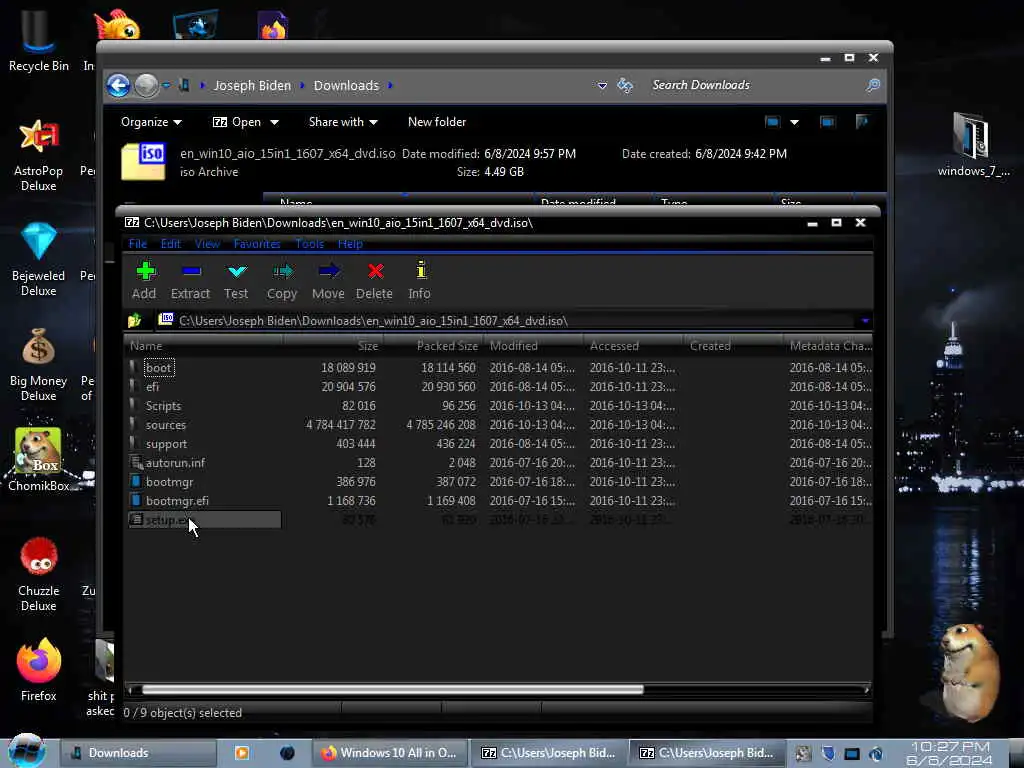The width and height of the screenshot is (1024, 768).
Task: Sort by the Accessed column header
Action: [x=633, y=345]
